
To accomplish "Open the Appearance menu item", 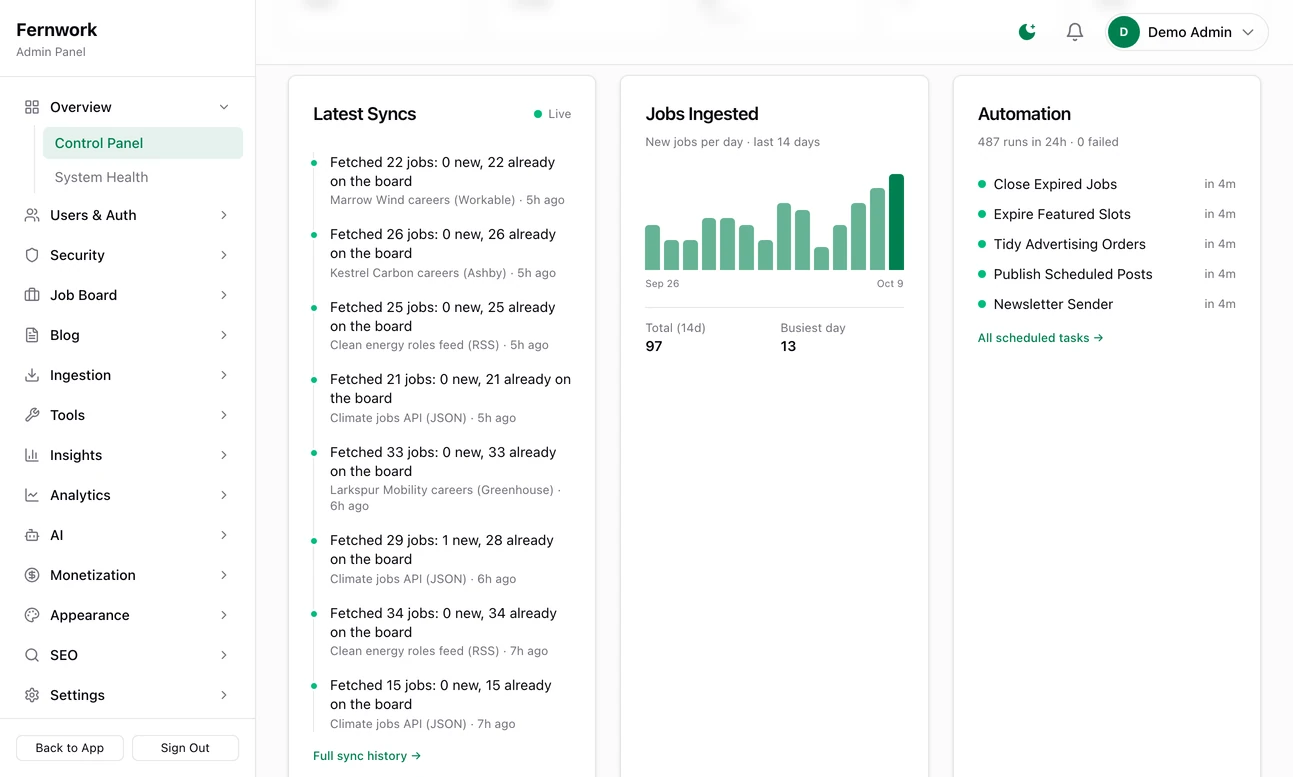I will pyautogui.click(x=127, y=615).
